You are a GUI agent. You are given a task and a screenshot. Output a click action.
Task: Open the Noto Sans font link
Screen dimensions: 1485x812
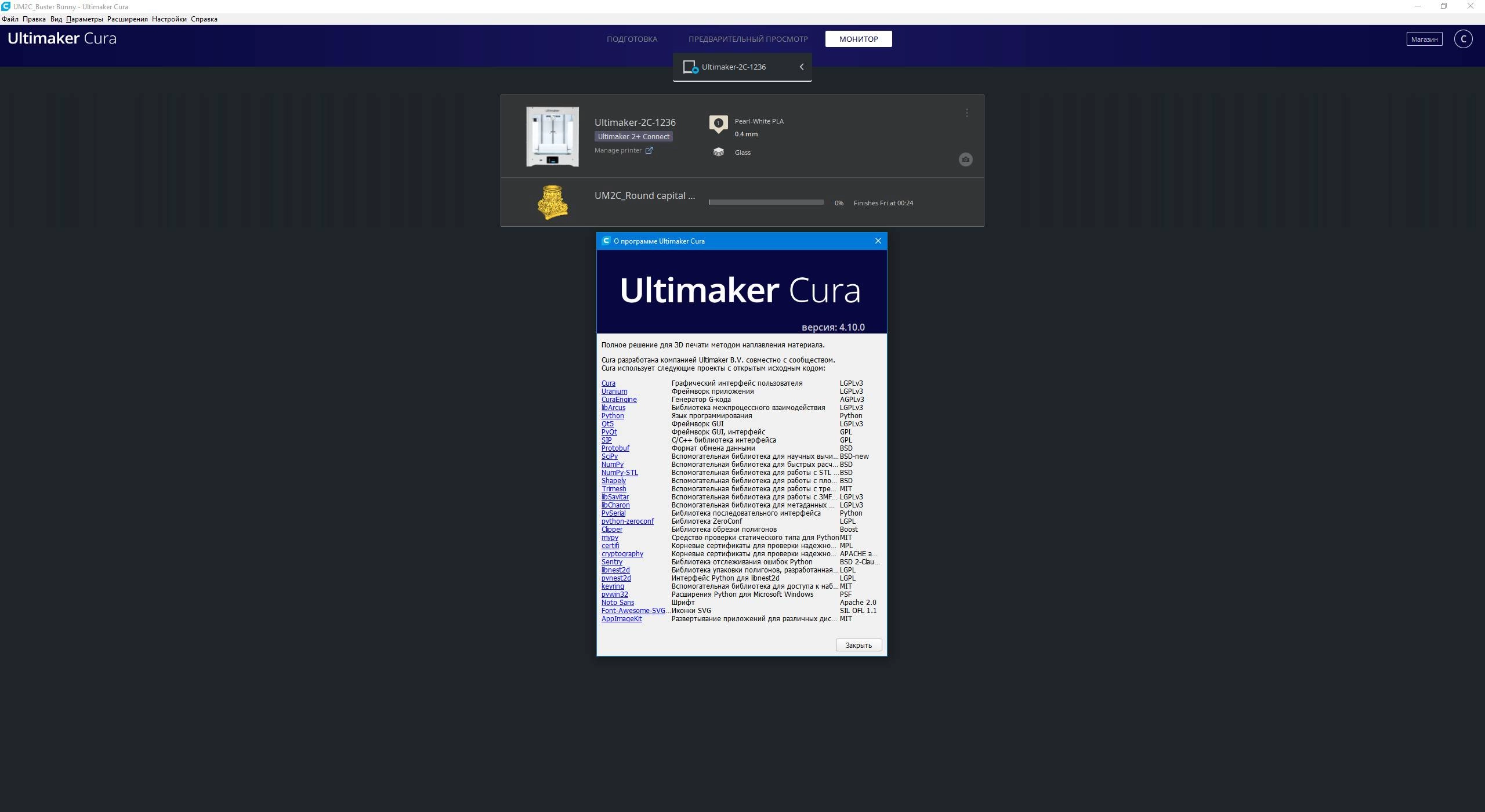coord(617,603)
